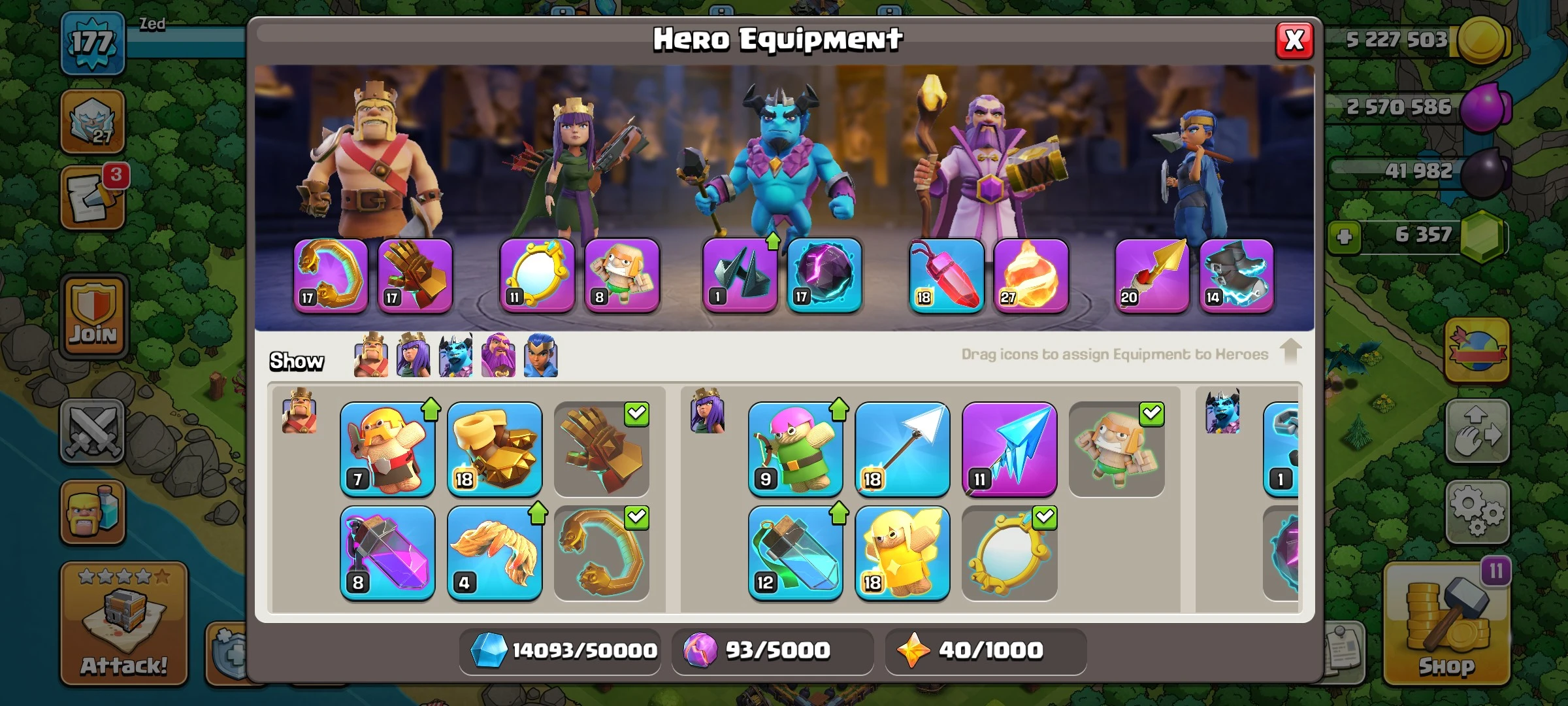This screenshot has width=1568, height=706.
Task: Select the Frozen Arrow equipment level 11
Action: click(1009, 450)
